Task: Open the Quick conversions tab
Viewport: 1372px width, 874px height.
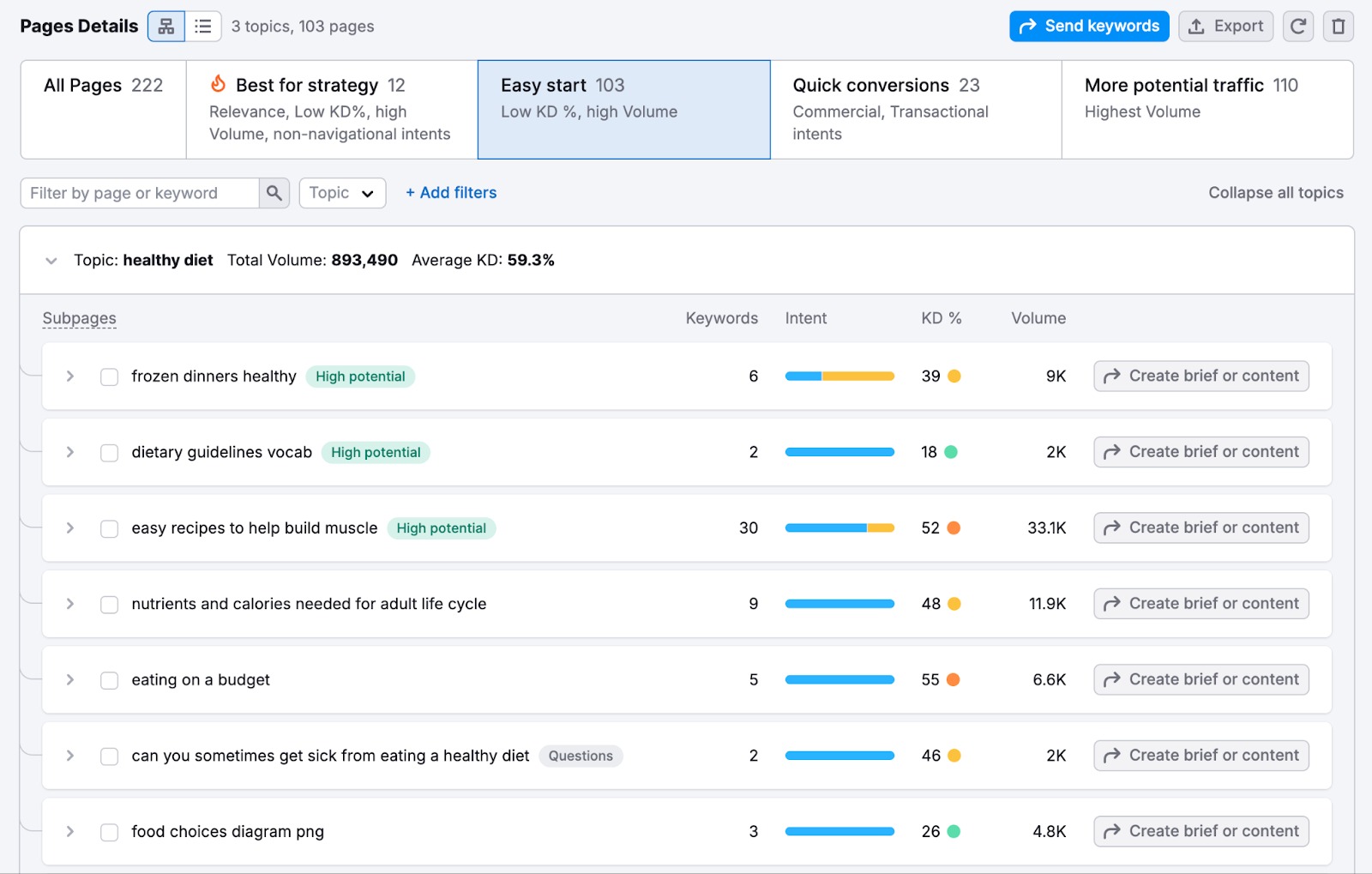Action: tap(916, 109)
